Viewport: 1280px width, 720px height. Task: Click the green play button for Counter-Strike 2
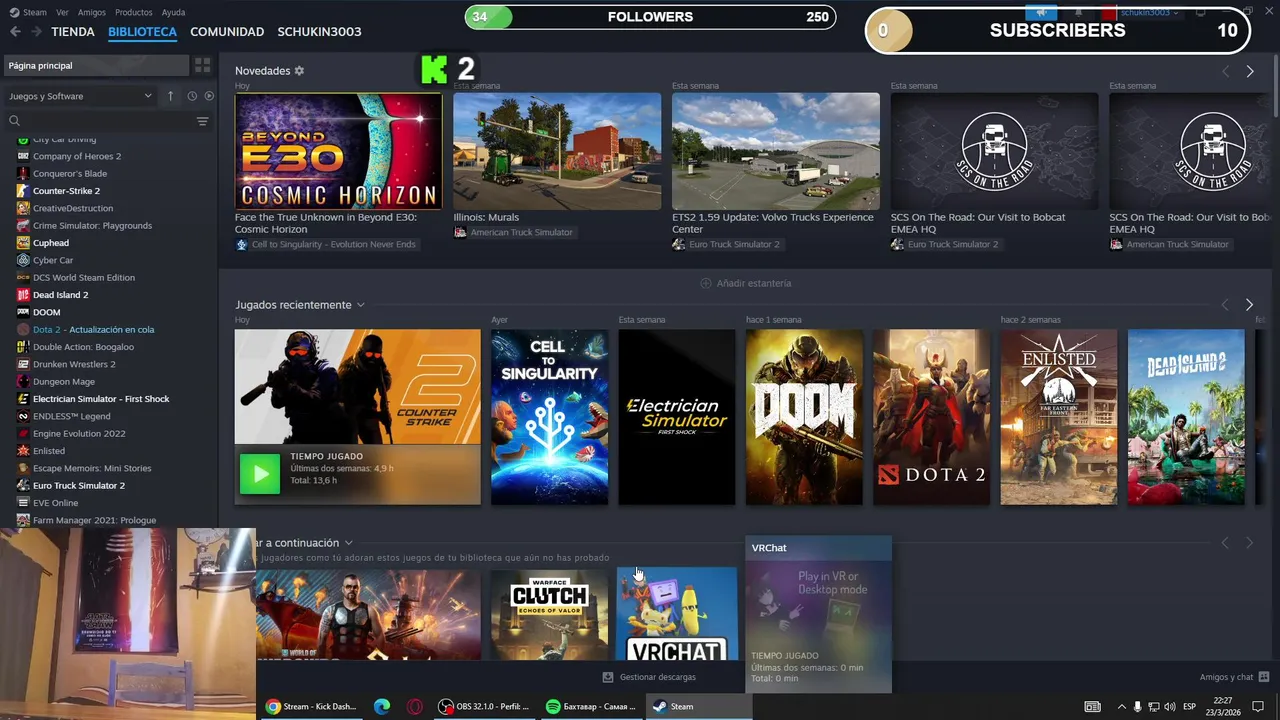click(260, 474)
